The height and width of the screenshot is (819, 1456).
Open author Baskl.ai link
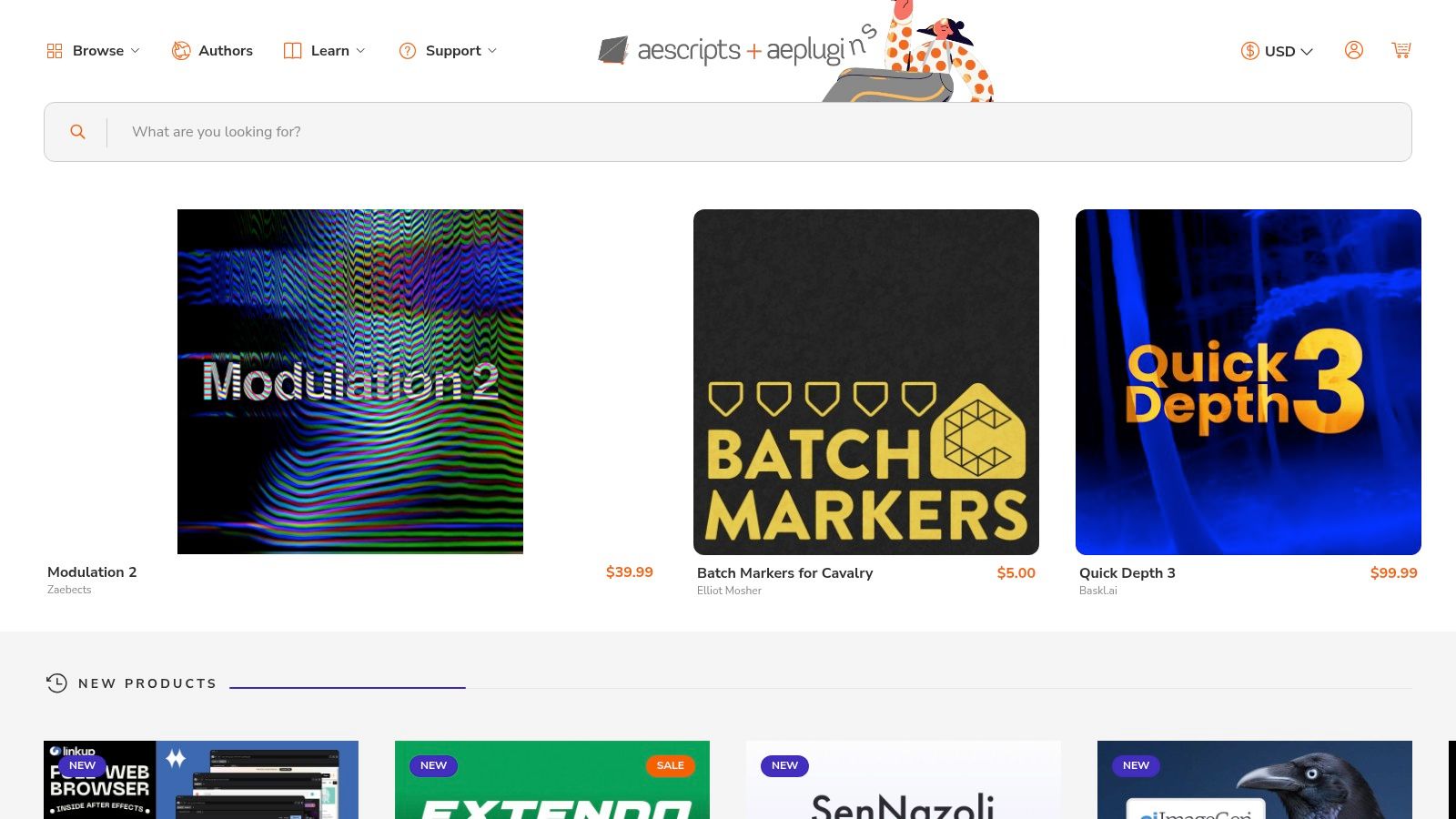[1098, 591]
